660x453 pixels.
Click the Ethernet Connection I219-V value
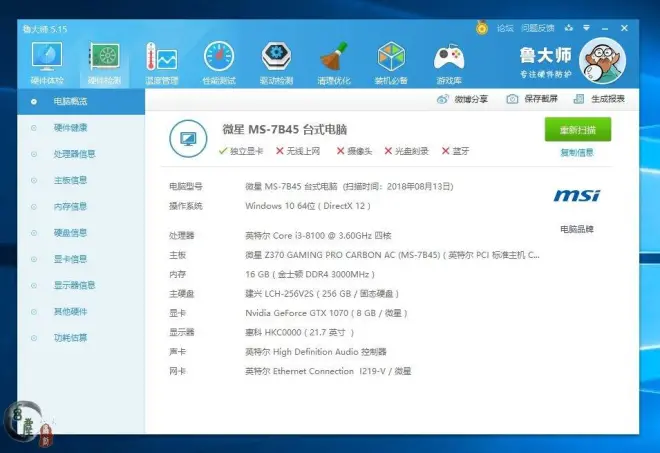(x=328, y=371)
